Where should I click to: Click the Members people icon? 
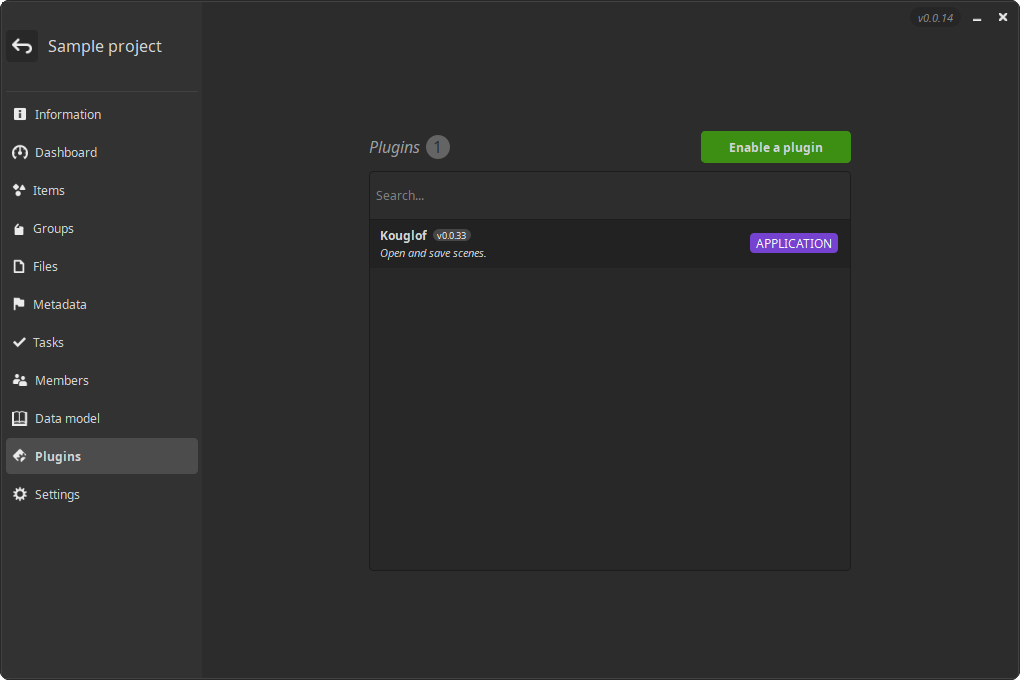[19, 380]
